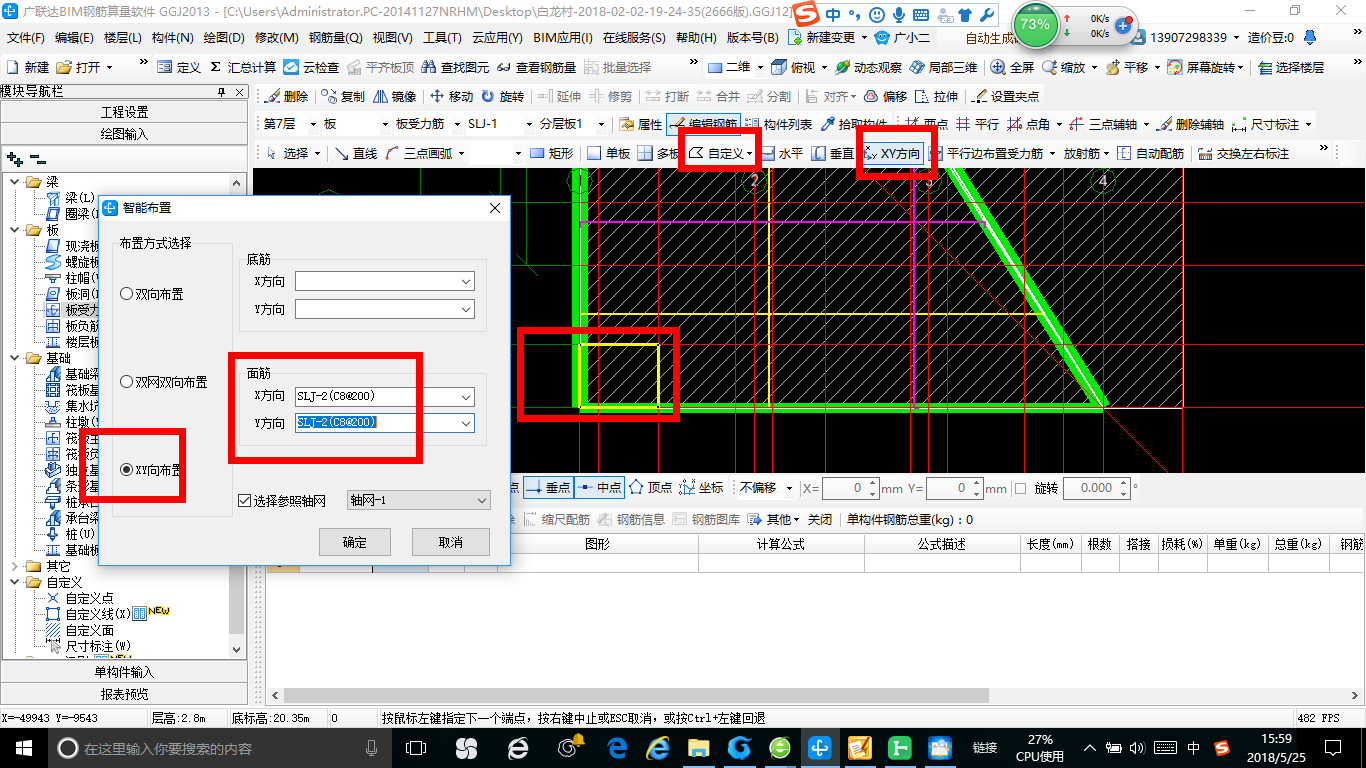
Task: Click 设置夹点 tool
Action: pos(1005,97)
